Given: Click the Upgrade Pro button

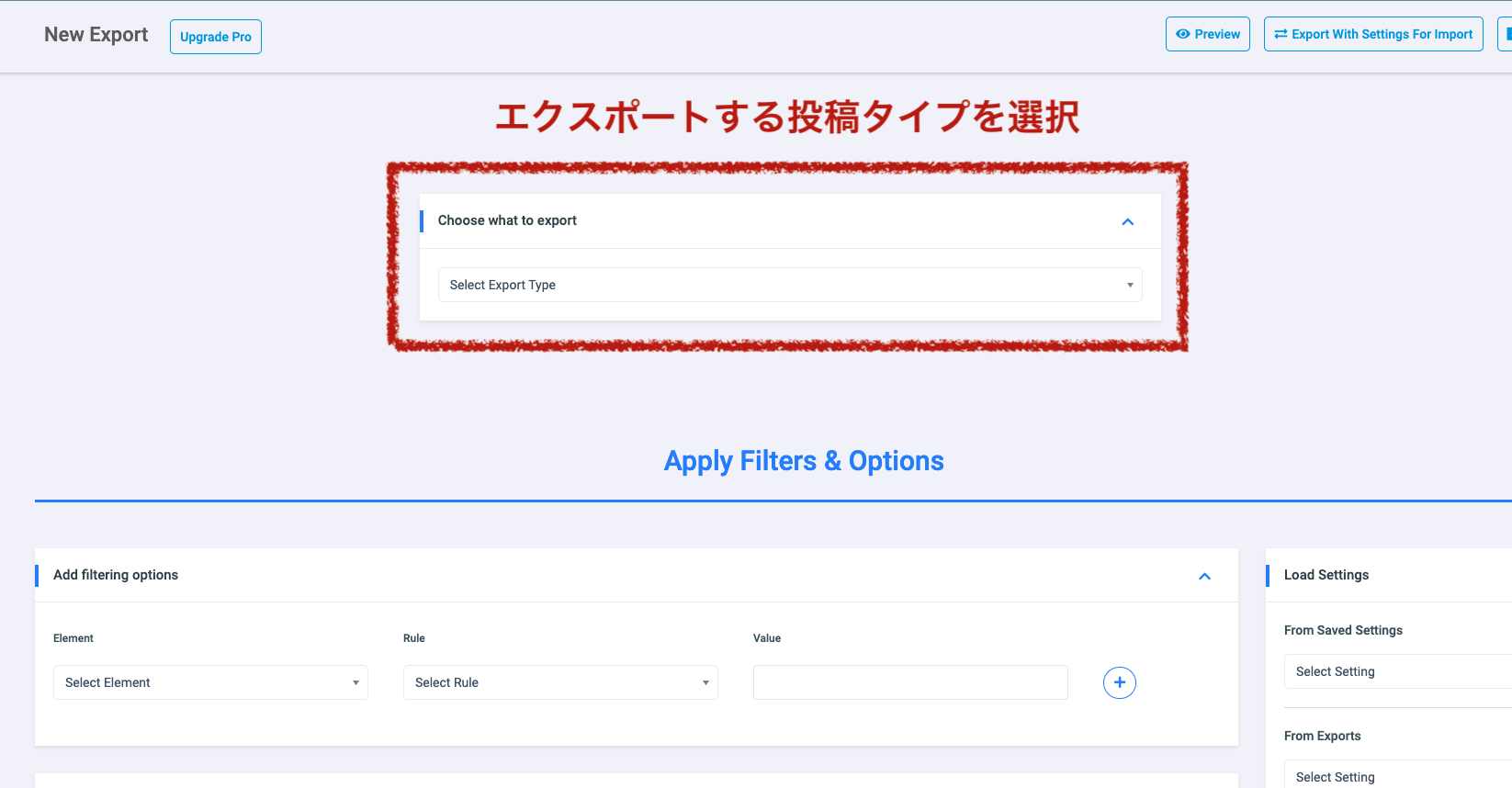Looking at the screenshot, I should coord(215,36).
